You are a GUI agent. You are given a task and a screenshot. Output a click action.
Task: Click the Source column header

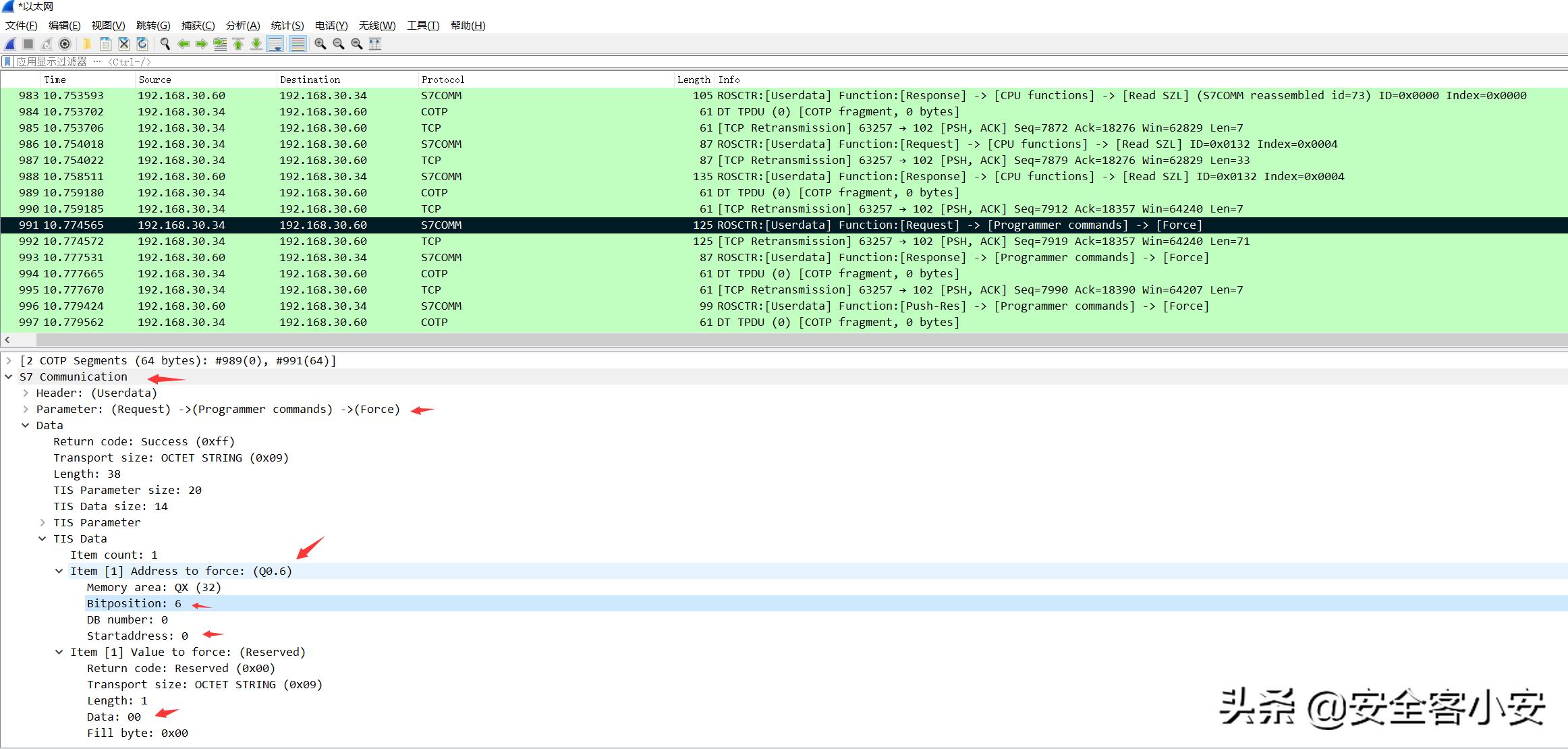(x=155, y=80)
